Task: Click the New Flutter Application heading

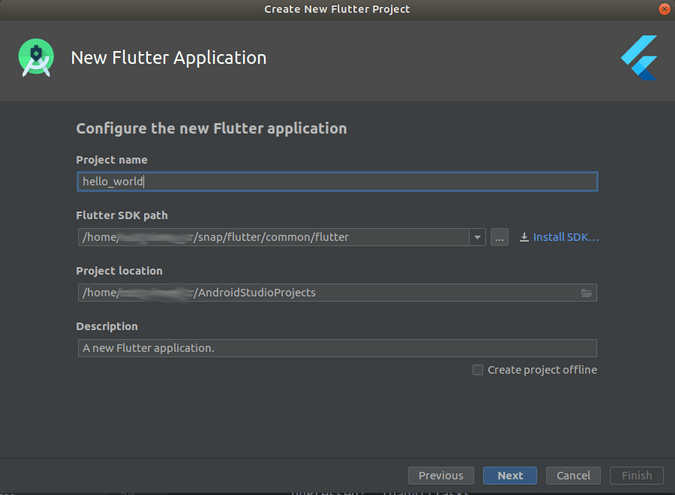Action: click(168, 58)
